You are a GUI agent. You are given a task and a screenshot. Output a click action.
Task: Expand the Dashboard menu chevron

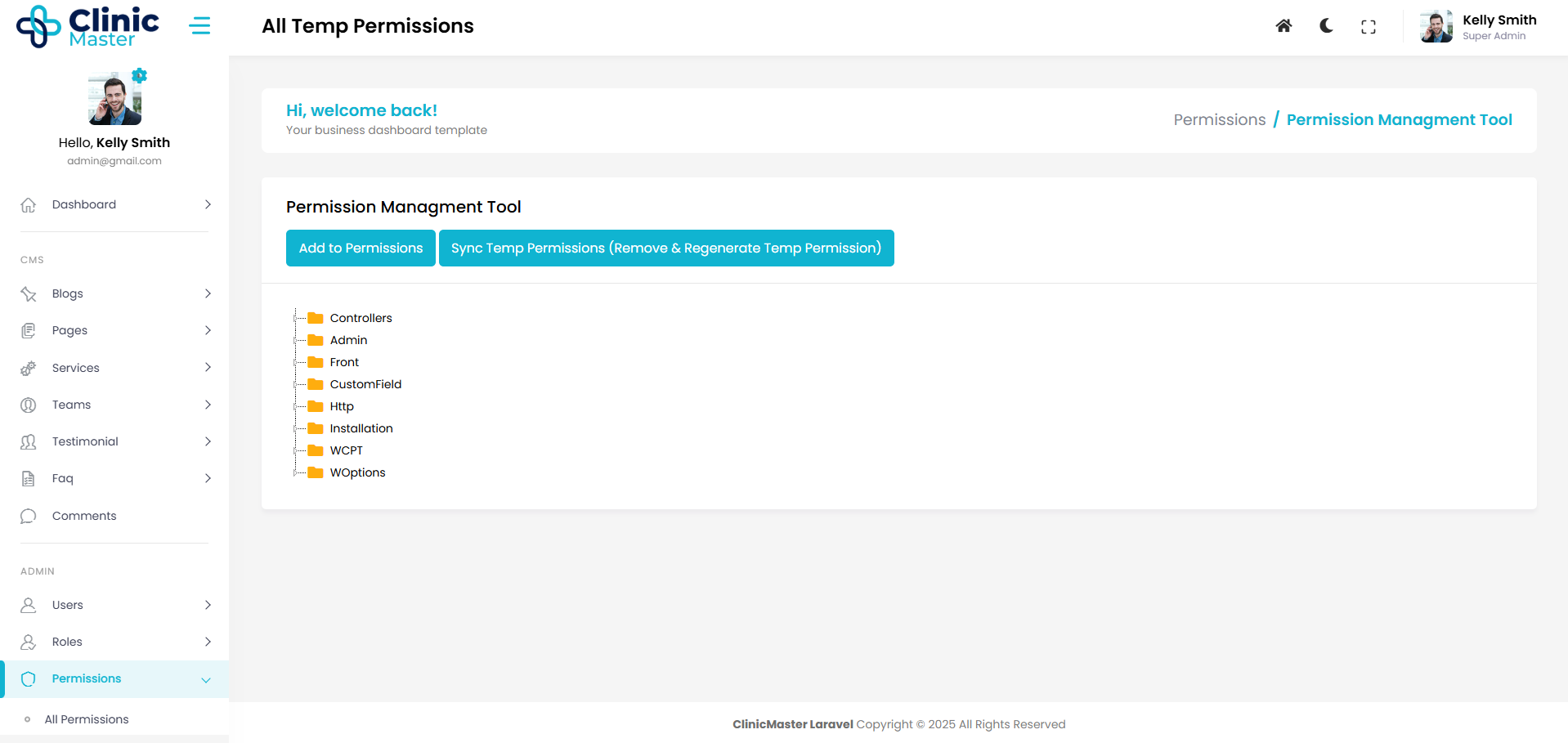pos(208,204)
